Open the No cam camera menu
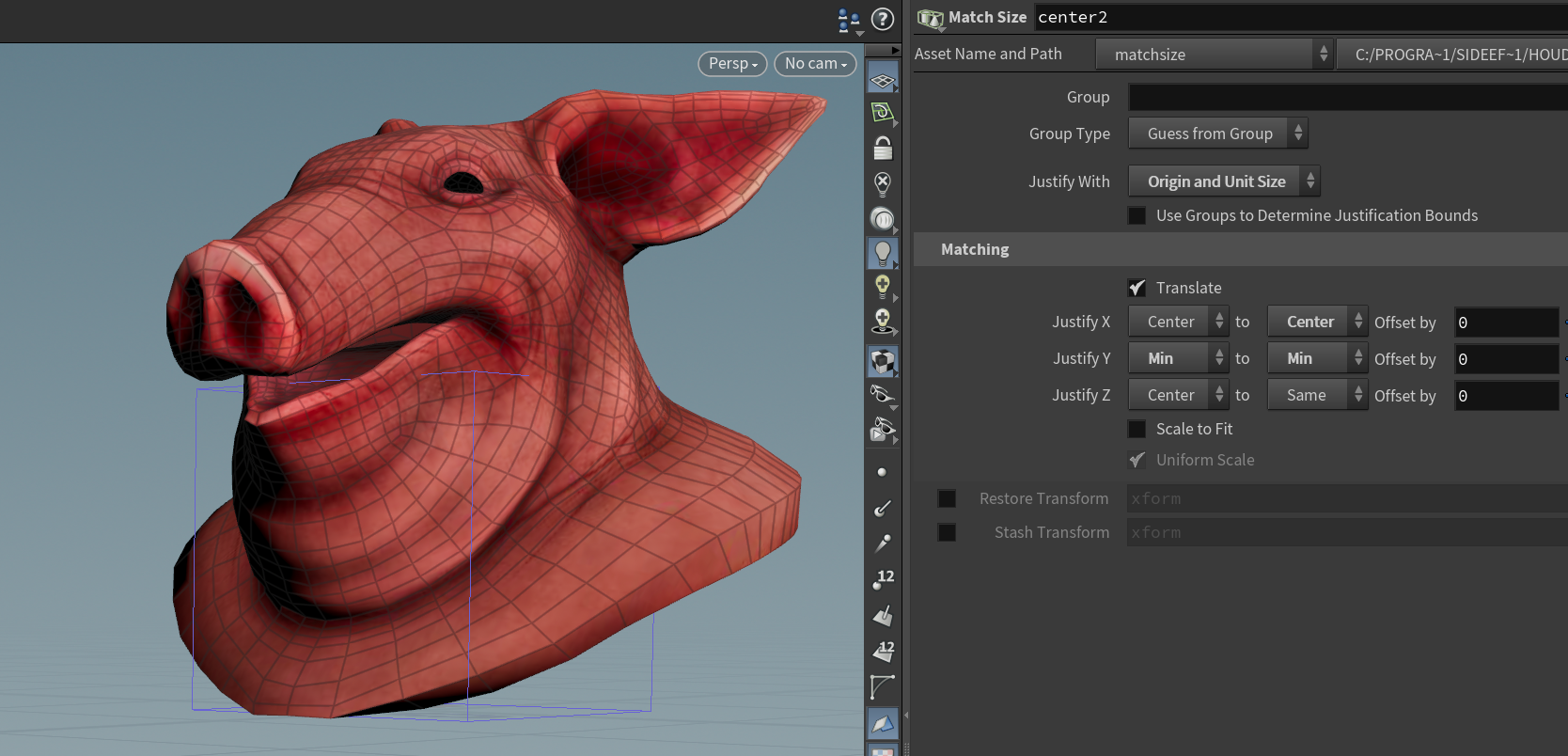This screenshot has height=756, width=1568. 815,64
